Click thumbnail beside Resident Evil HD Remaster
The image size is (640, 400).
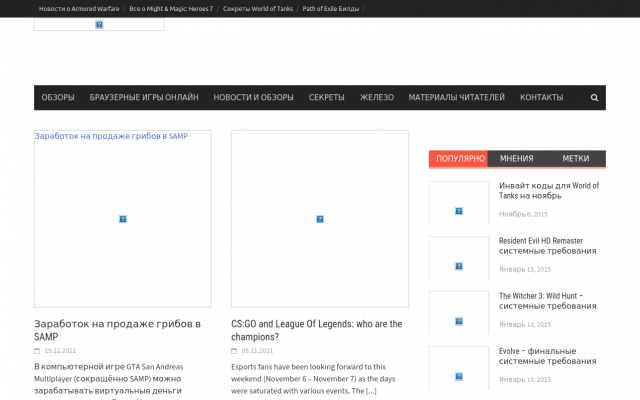click(459, 258)
